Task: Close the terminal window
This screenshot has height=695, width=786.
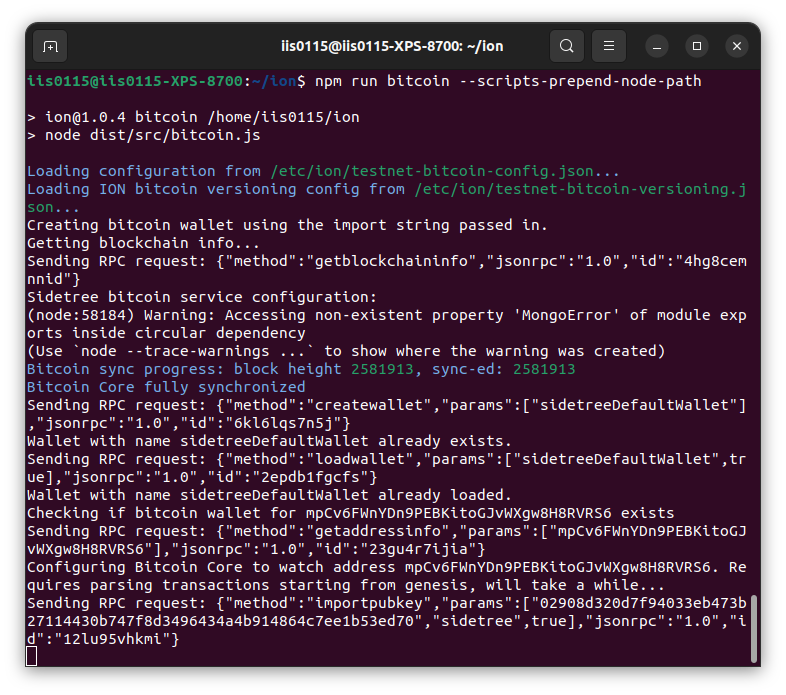Action: click(737, 46)
